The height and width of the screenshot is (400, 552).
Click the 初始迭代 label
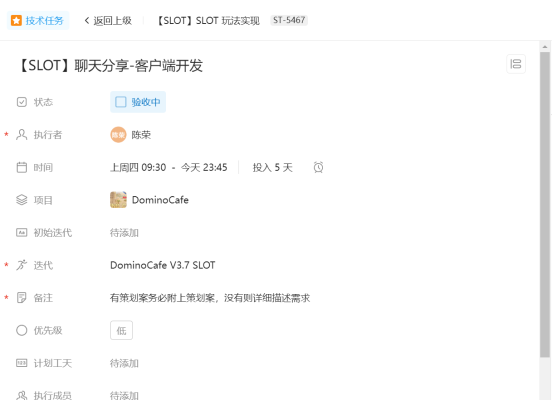click(x=53, y=233)
